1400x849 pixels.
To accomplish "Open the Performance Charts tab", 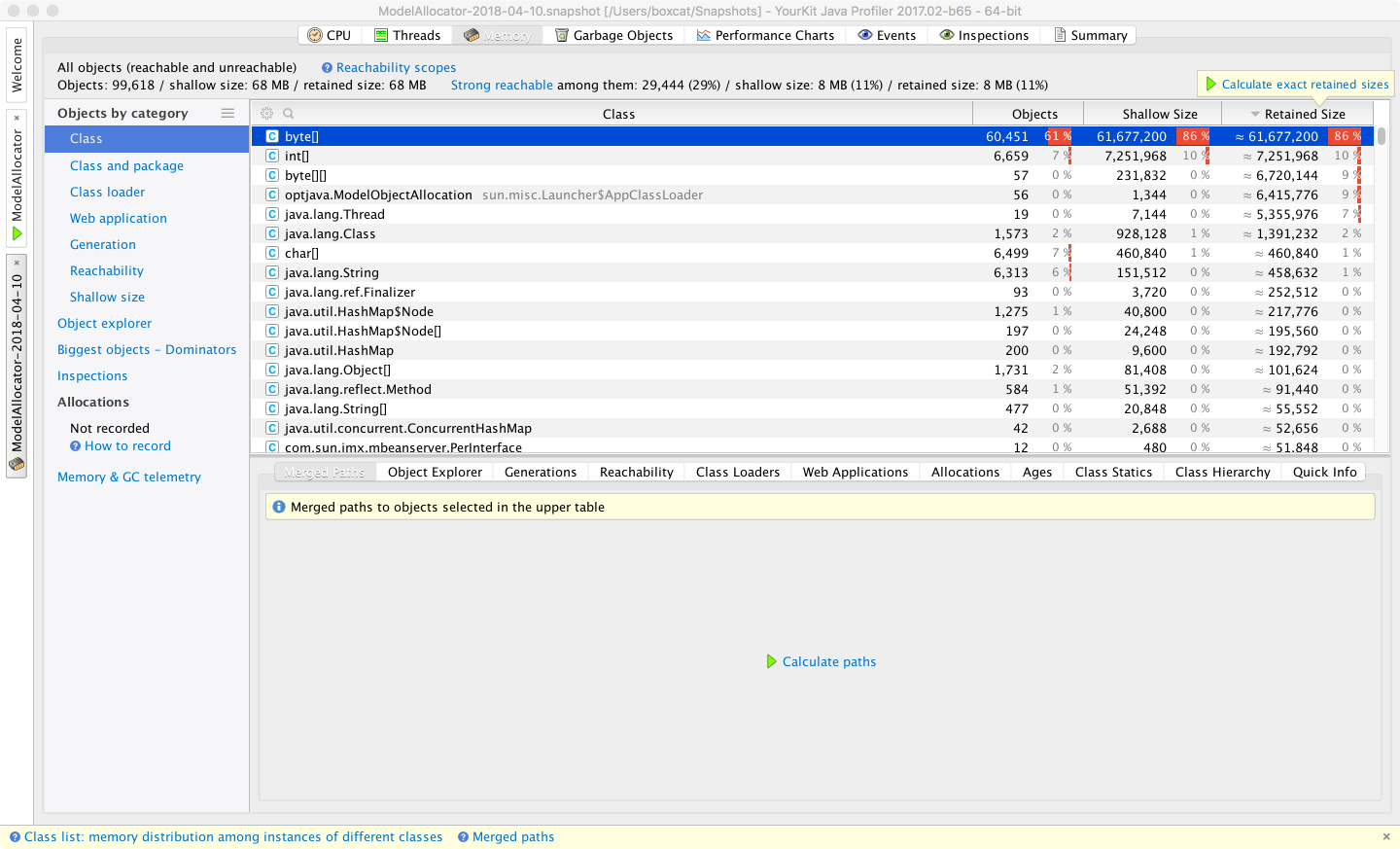I will (x=765, y=35).
